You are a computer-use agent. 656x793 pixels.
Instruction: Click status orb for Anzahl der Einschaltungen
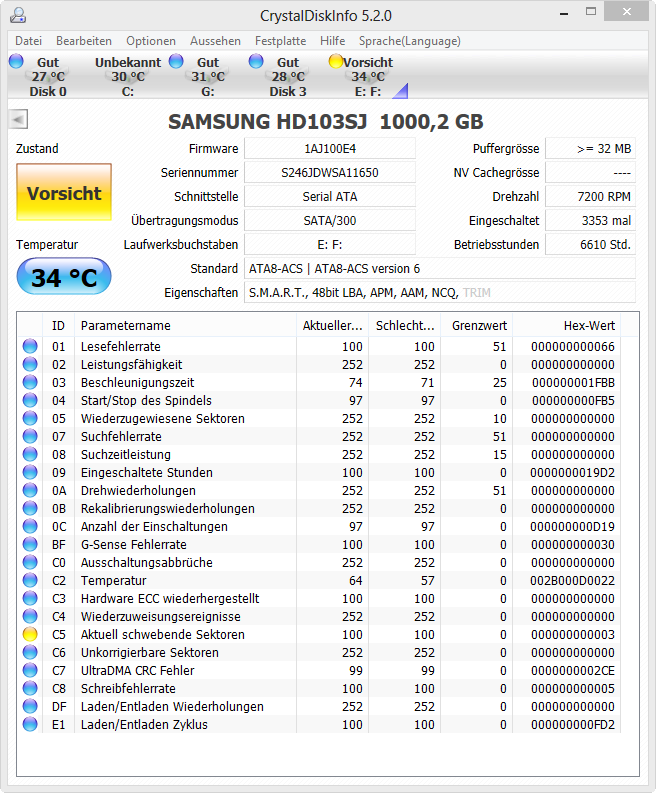click(x=30, y=526)
